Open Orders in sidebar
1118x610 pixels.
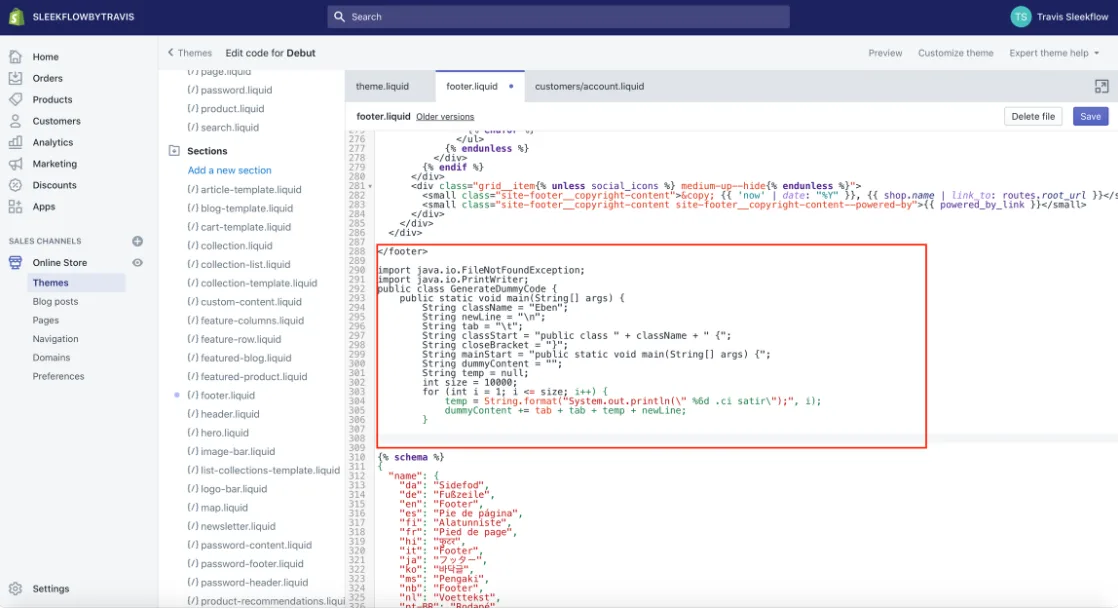(47, 78)
